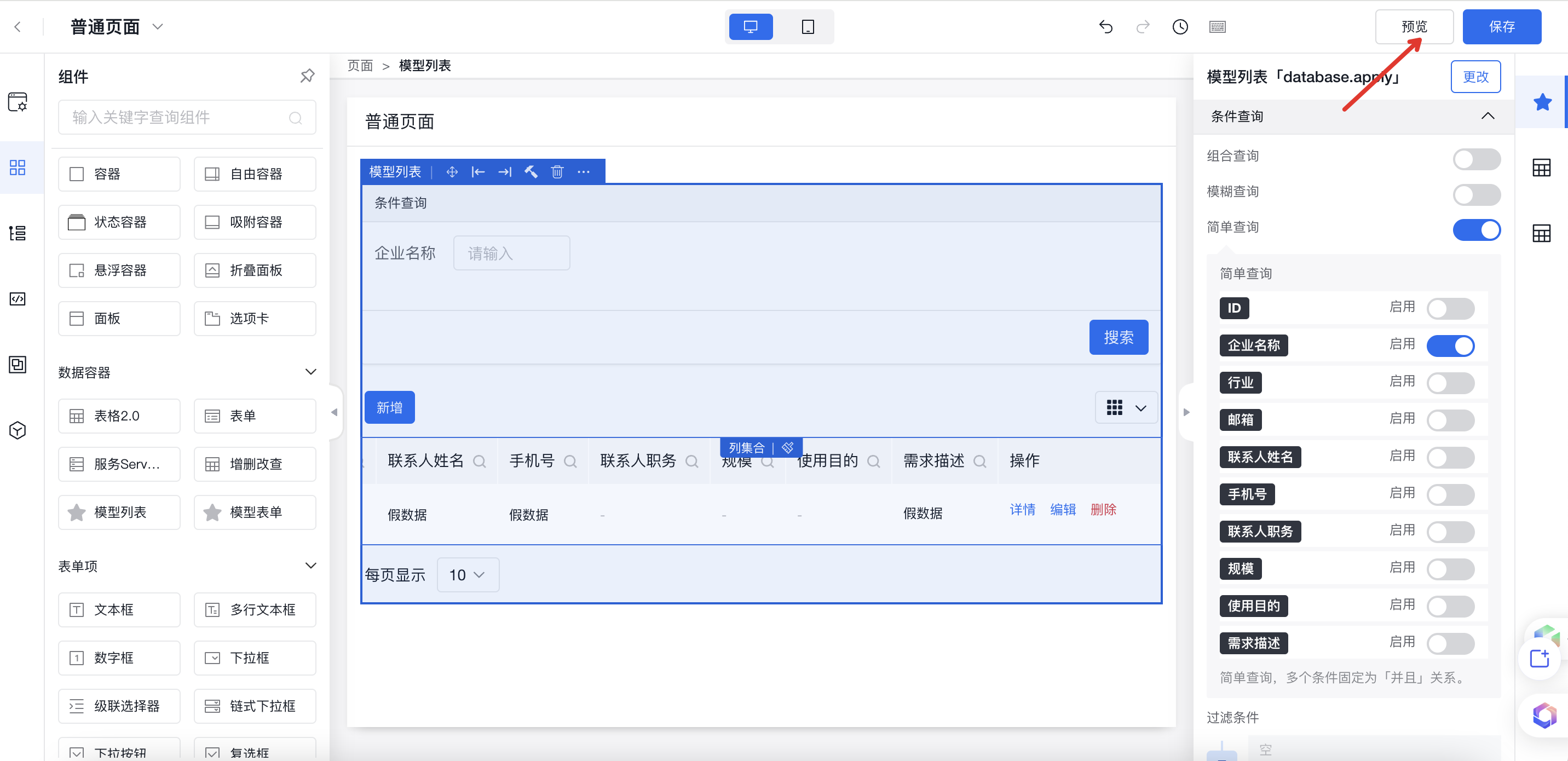The image size is (1568, 761).
Task: Select the 表格2.0 component
Action: point(119,416)
